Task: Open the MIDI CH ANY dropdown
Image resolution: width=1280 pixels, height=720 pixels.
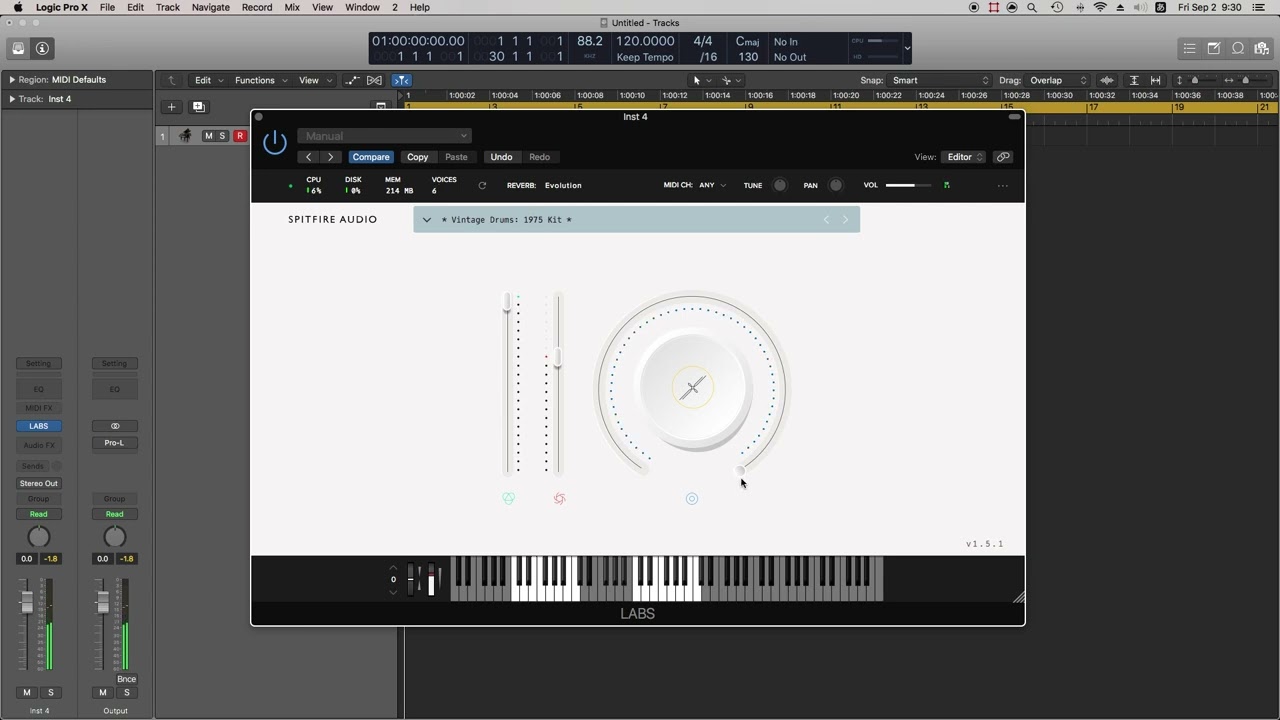Action: [x=713, y=185]
